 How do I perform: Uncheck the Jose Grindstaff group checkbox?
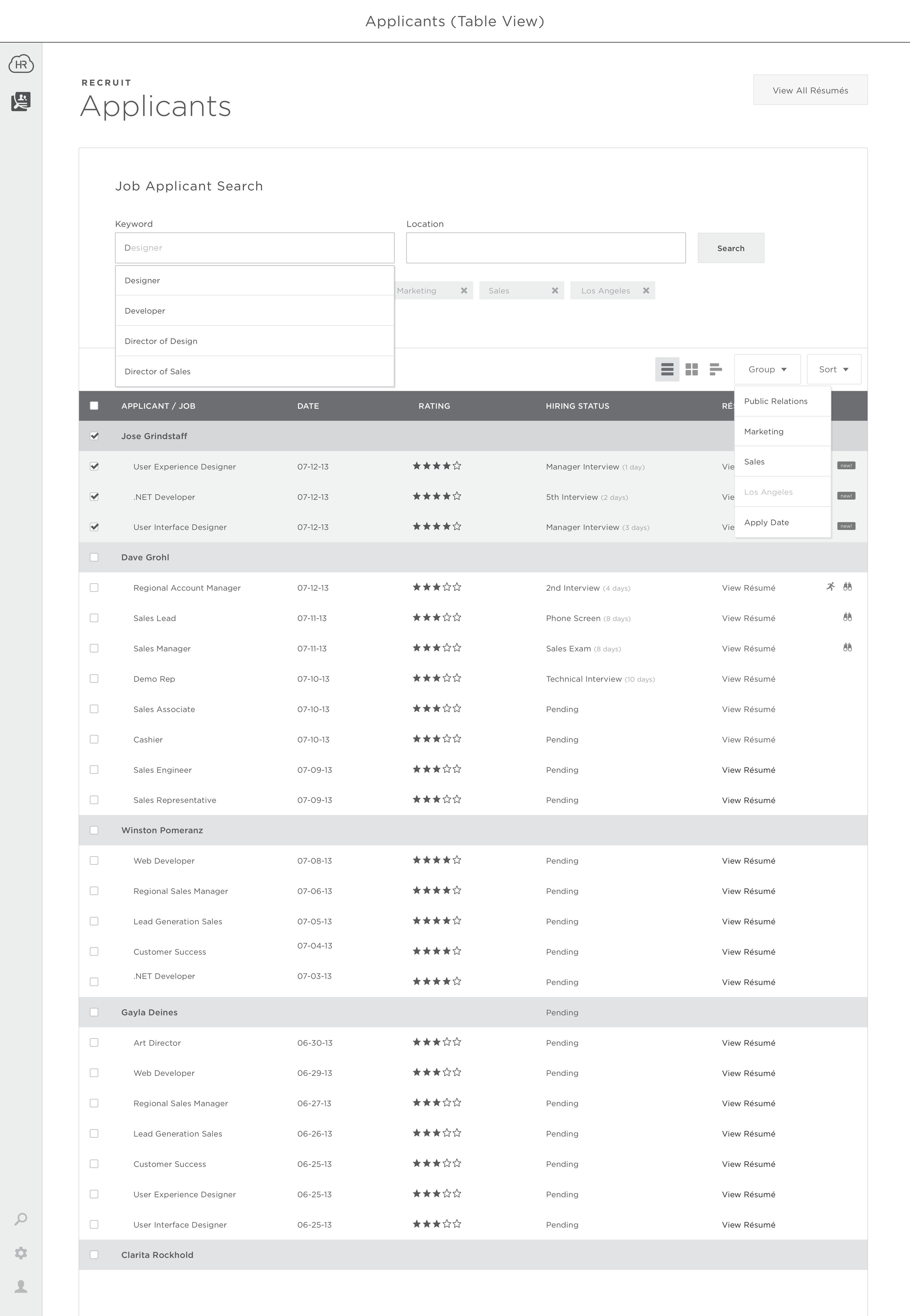(94, 436)
